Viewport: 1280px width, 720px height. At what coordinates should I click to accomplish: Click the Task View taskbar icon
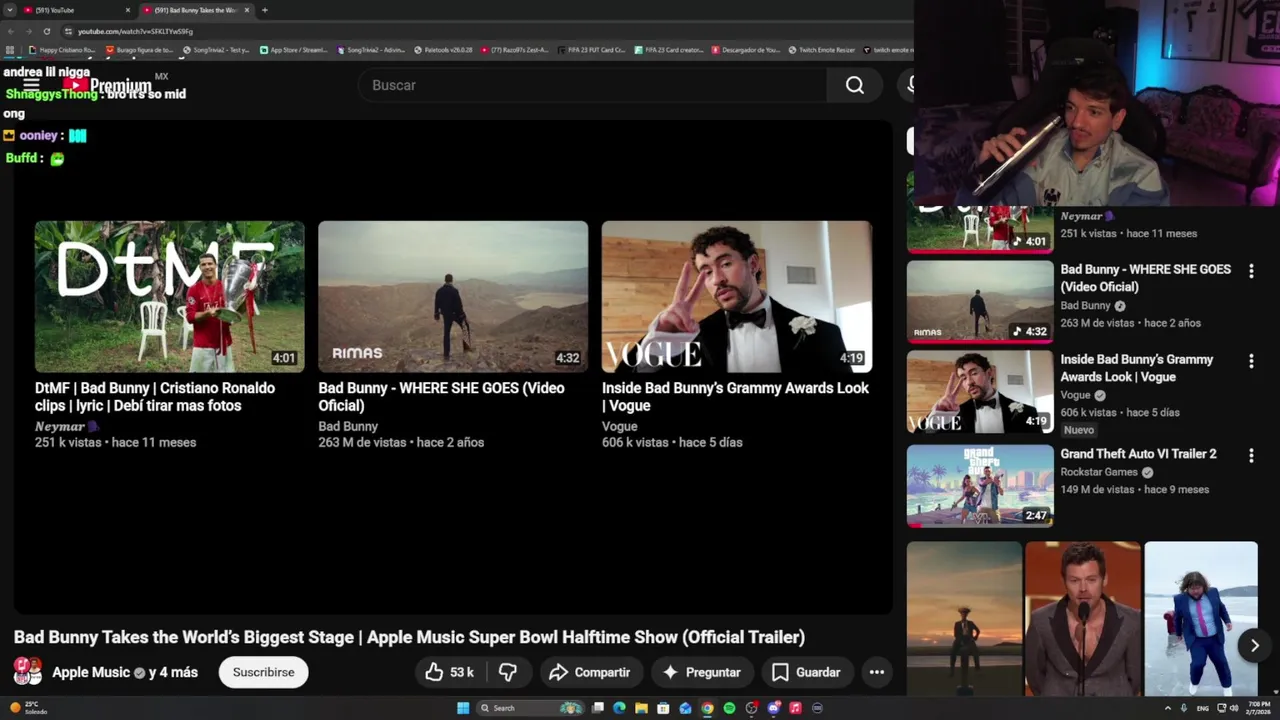pos(597,708)
